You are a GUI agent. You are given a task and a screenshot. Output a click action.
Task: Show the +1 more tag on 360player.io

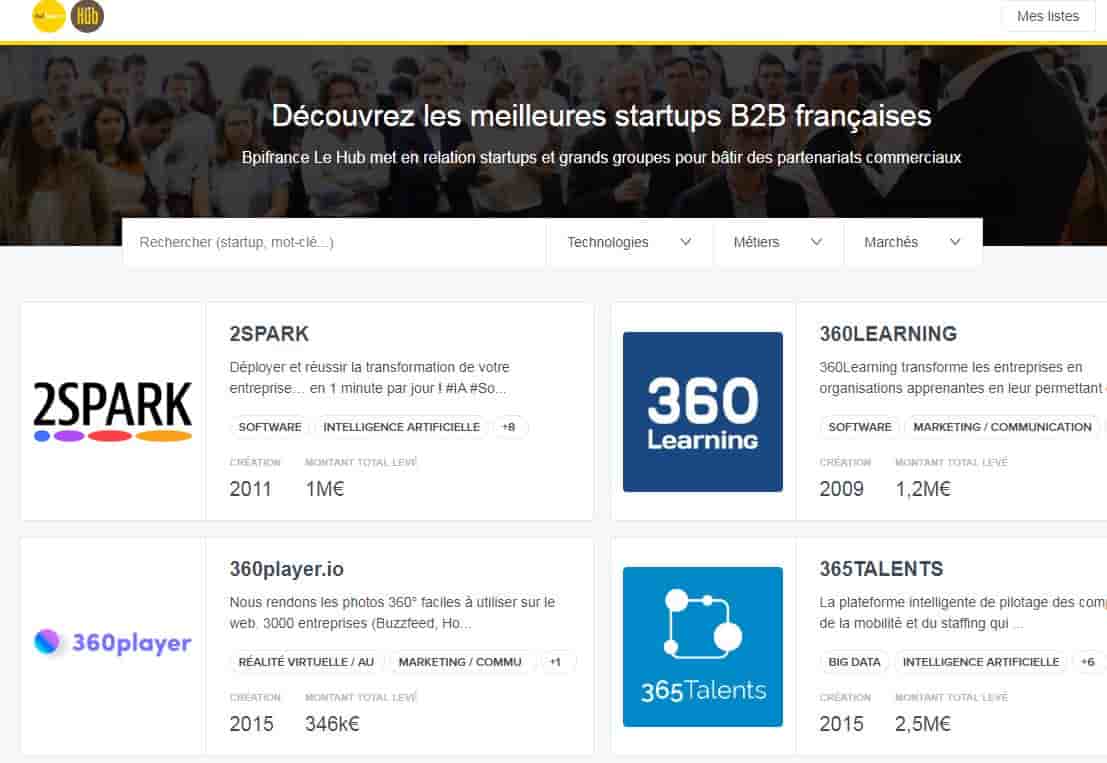pos(556,662)
